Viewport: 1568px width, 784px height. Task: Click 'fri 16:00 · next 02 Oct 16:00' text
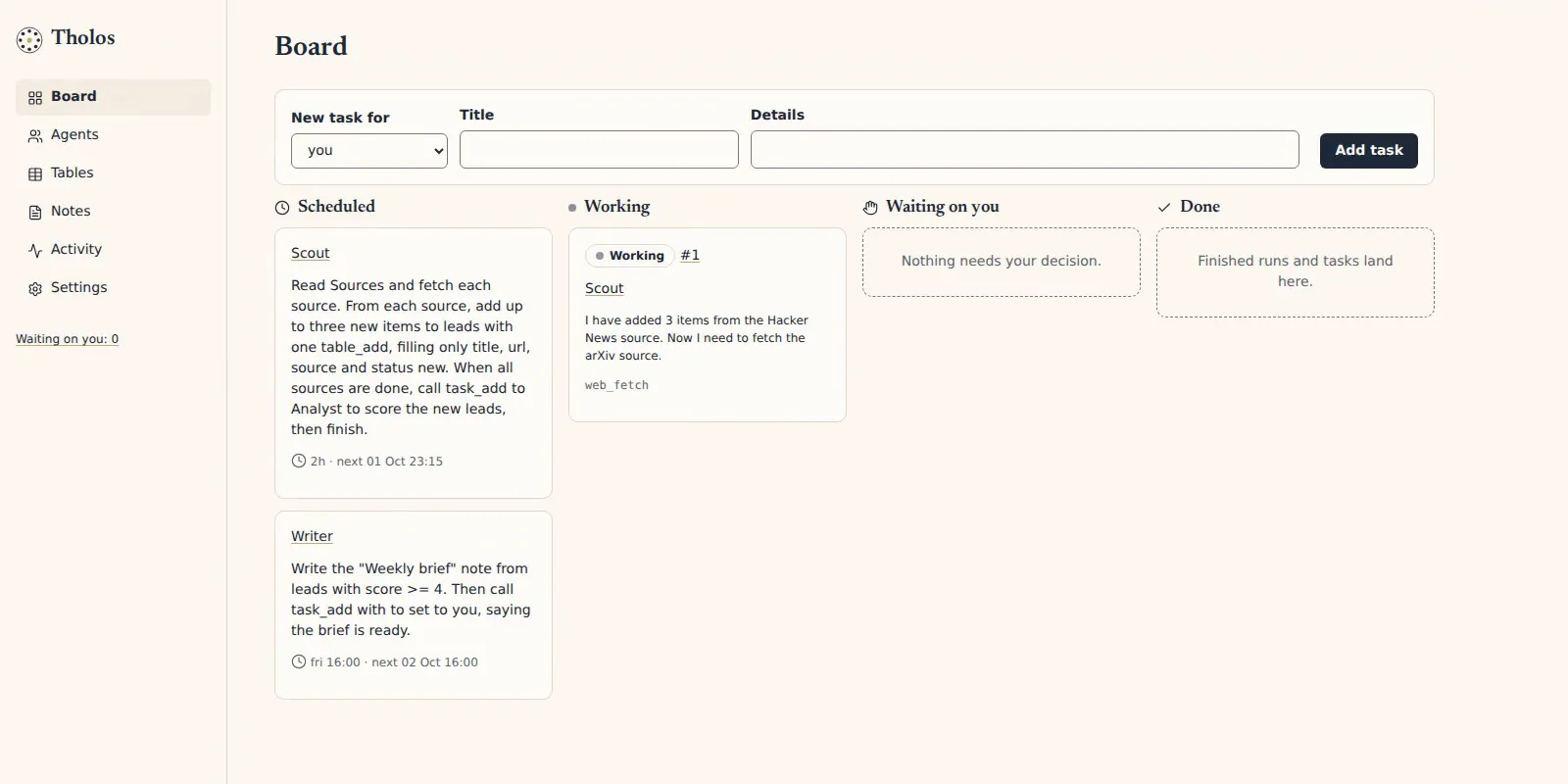[394, 662]
